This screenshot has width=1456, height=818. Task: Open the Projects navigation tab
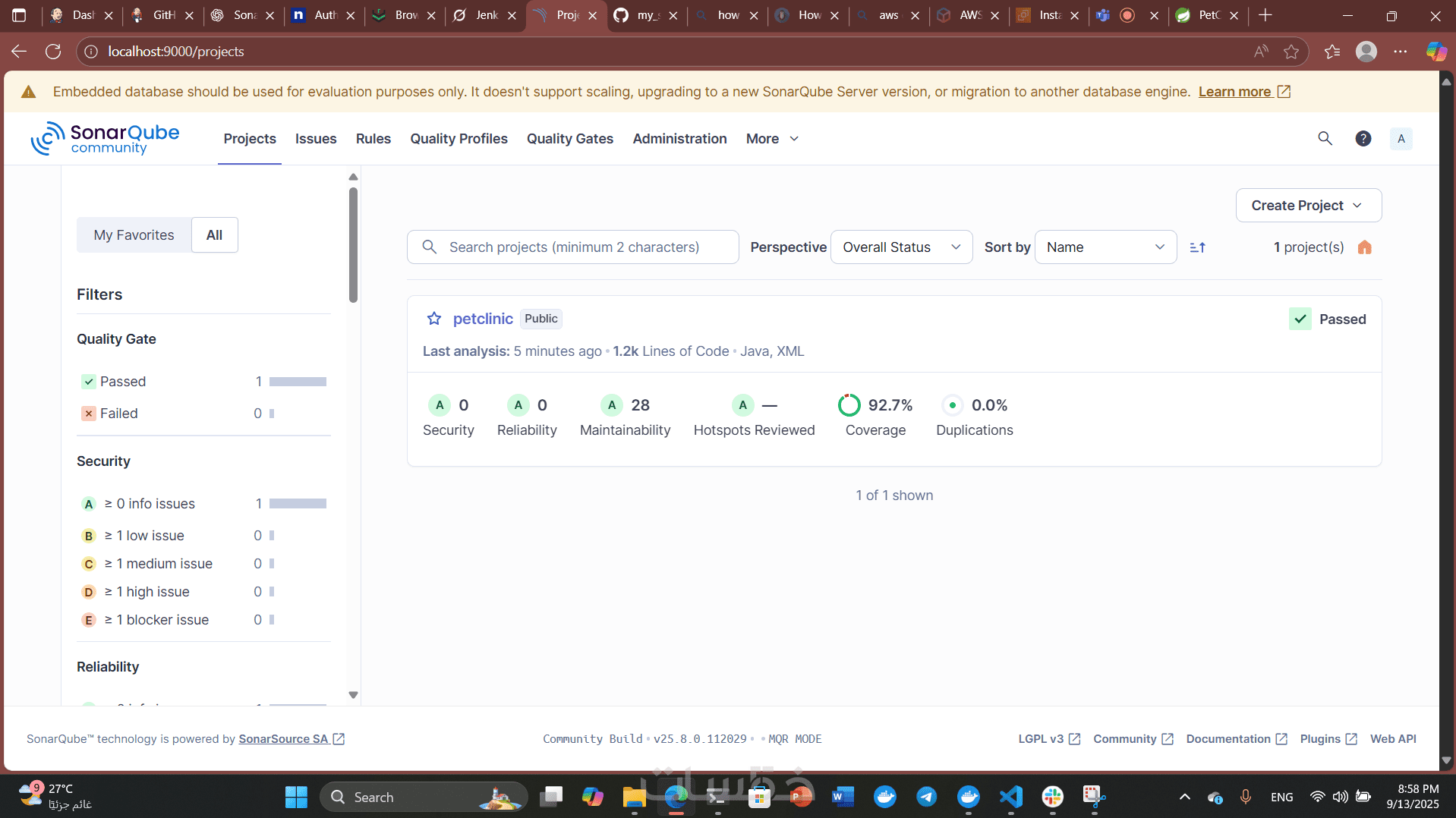coord(250,139)
